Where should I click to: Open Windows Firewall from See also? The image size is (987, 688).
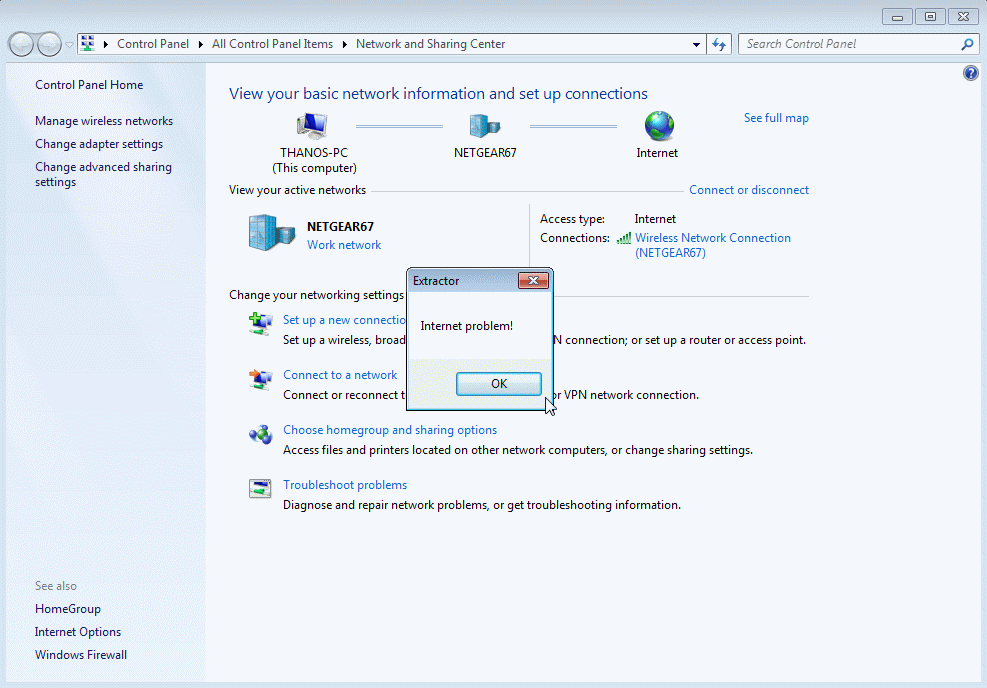click(x=81, y=655)
